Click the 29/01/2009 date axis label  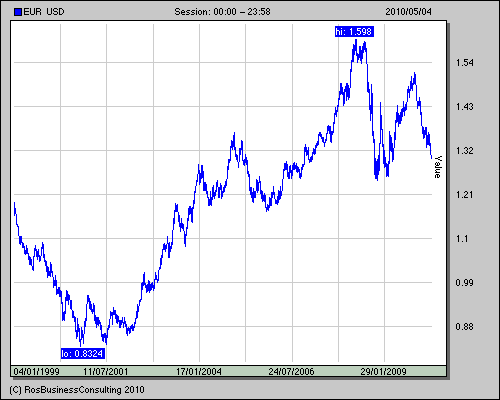(x=383, y=371)
